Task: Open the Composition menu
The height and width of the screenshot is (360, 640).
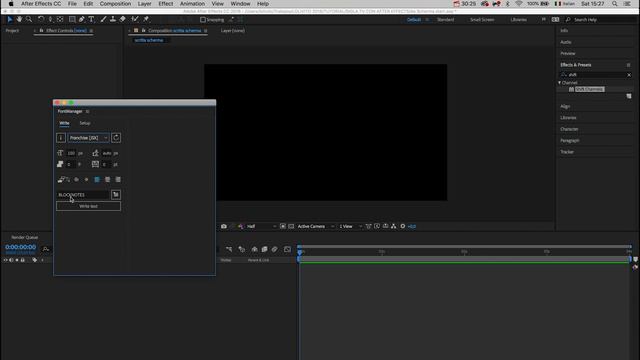Action: pyautogui.click(x=116, y=4)
